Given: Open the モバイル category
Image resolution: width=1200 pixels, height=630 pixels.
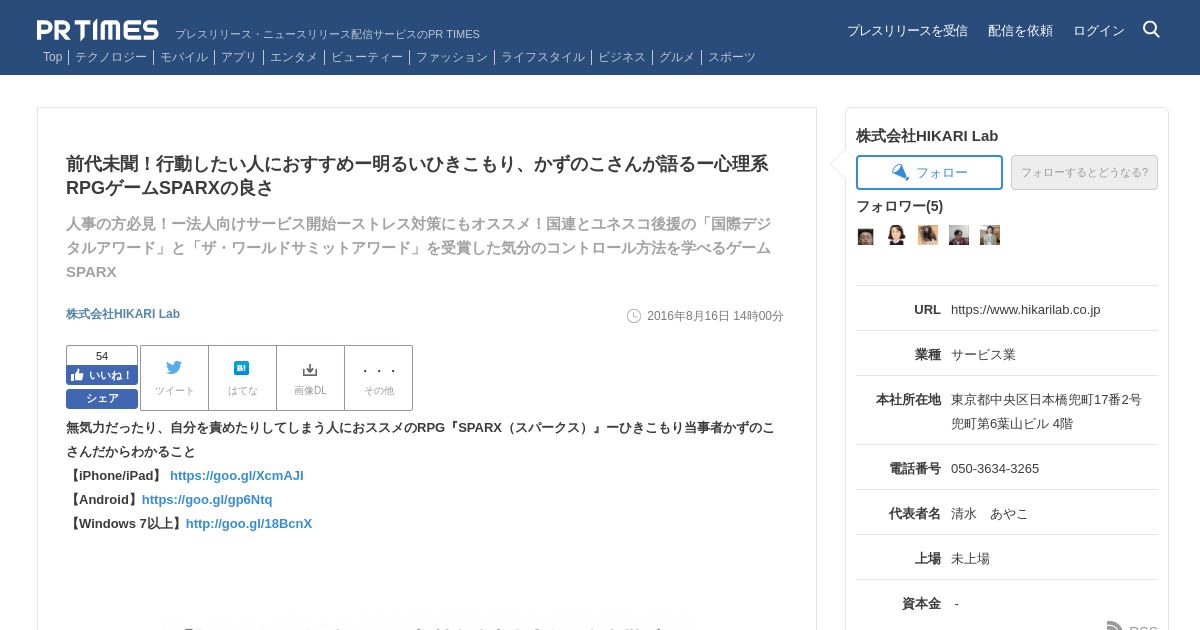Looking at the screenshot, I should point(184,57).
